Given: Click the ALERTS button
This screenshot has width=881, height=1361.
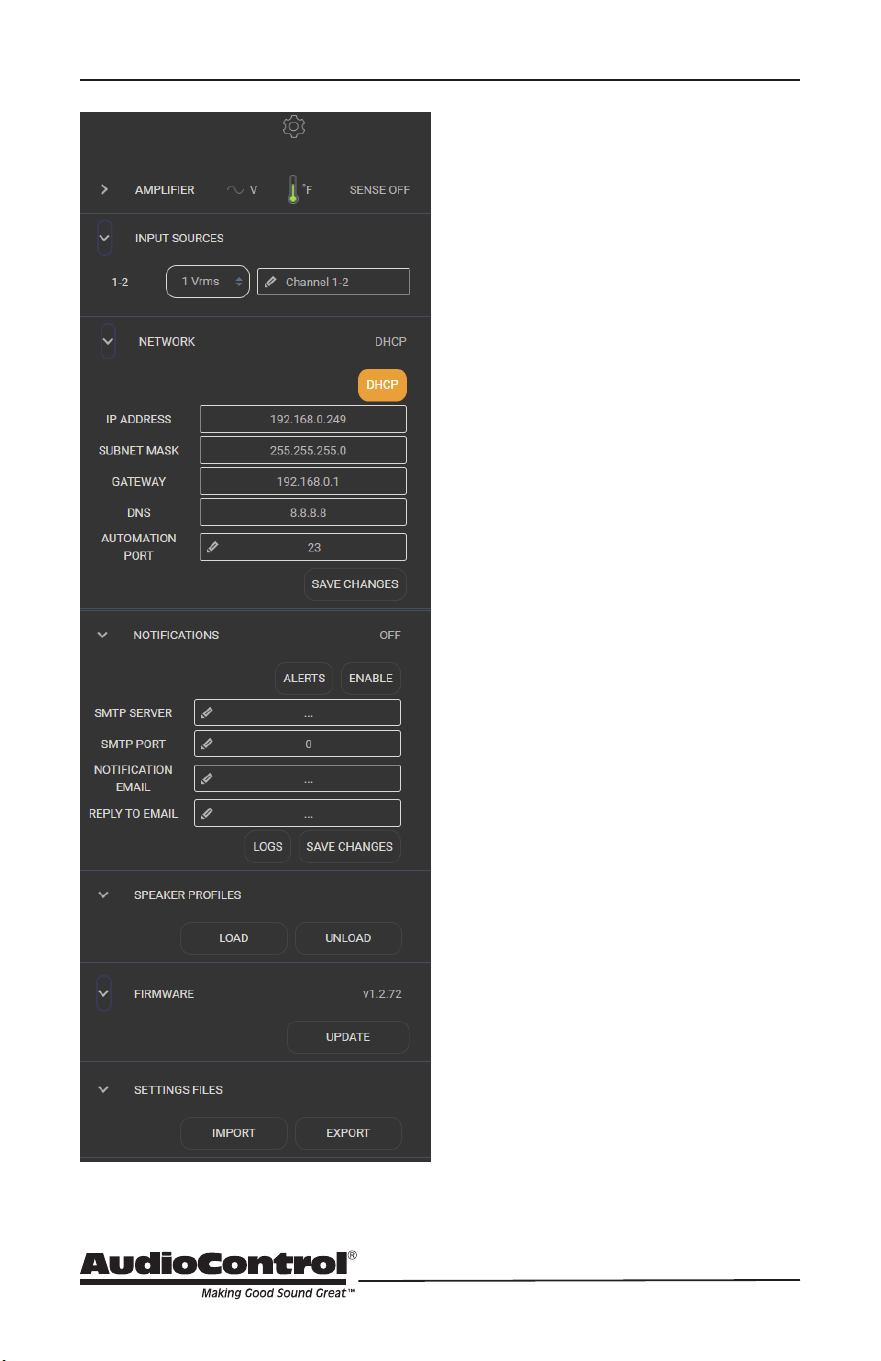Looking at the screenshot, I should pos(304,678).
